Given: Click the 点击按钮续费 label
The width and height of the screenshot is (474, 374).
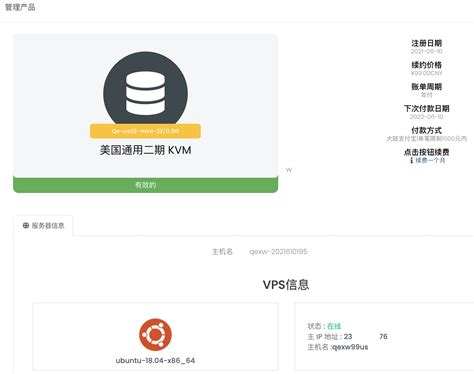Looking at the screenshot, I should tap(426, 152).
